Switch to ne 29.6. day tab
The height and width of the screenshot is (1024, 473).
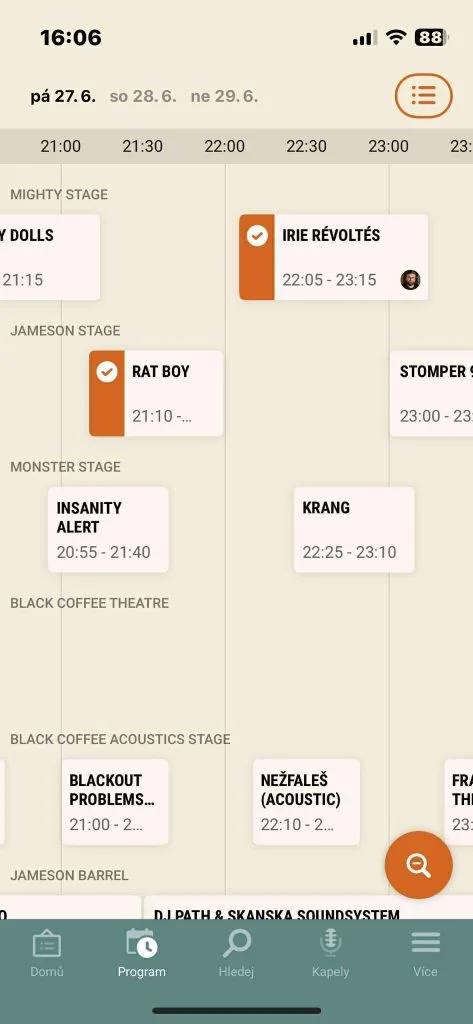pos(224,97)
